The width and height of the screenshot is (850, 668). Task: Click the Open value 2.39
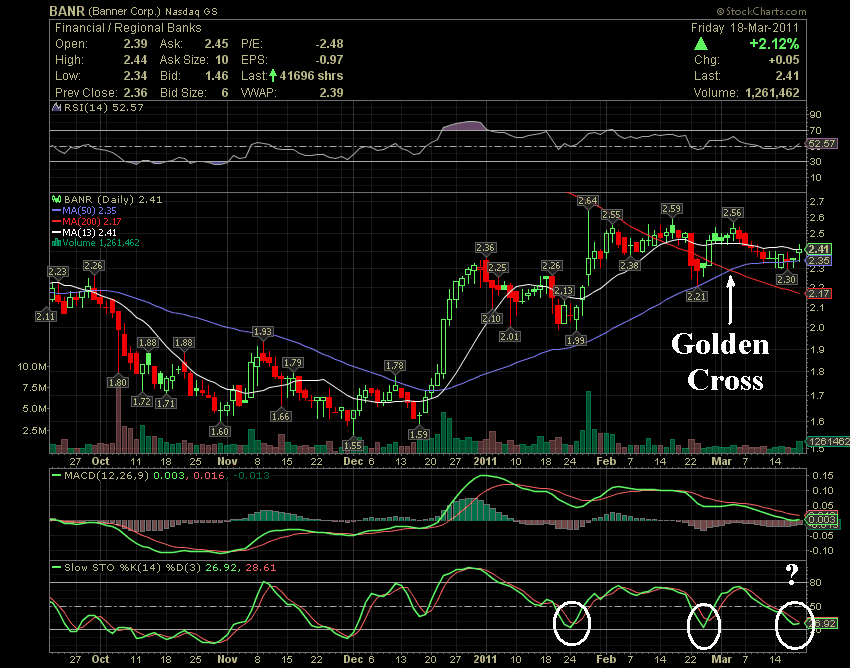(135, 44)
